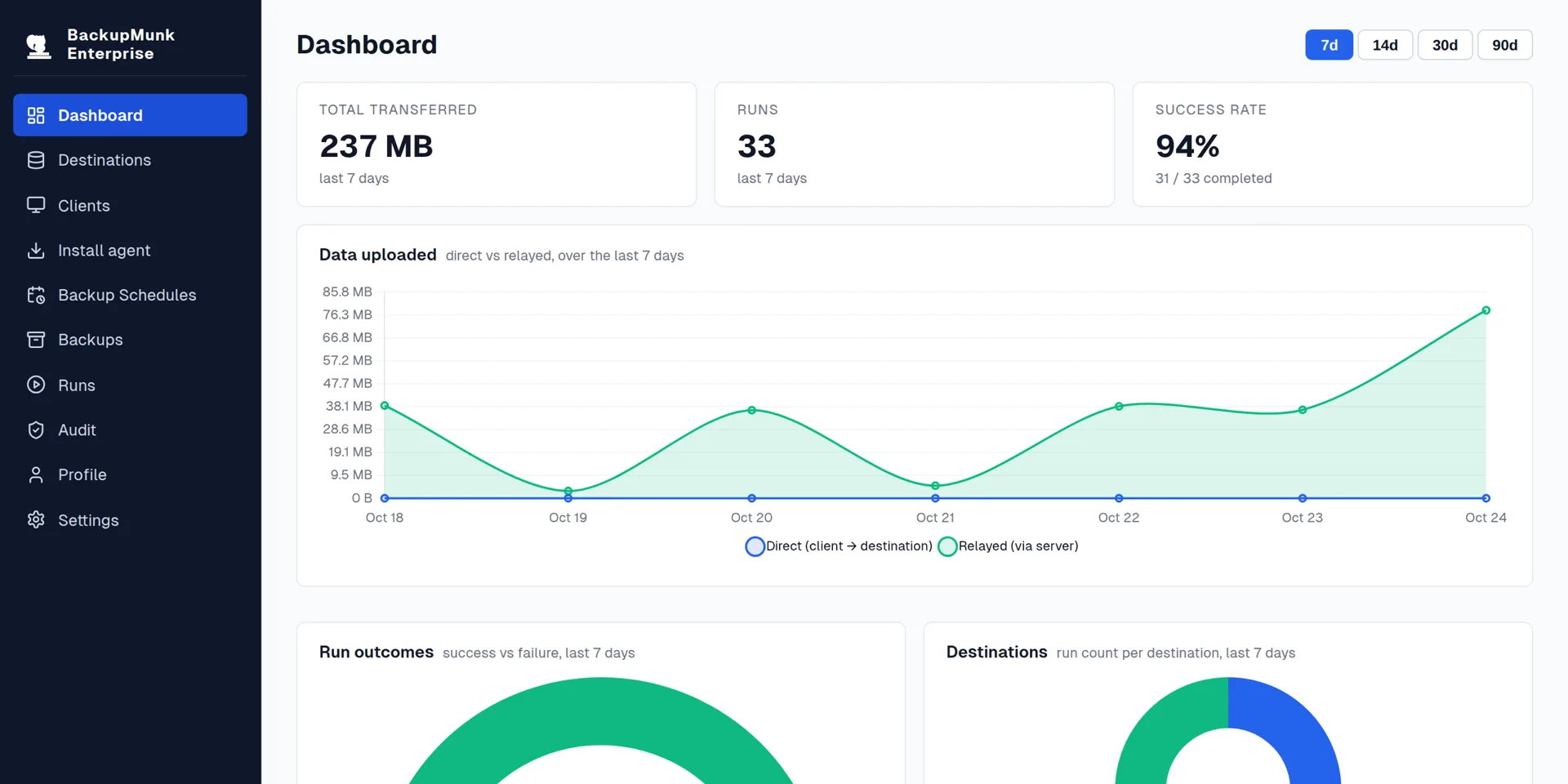This screenshot has width=1568, height=784.
Task: Click the 'Data uploaded' chart heading
Action: 377,255
